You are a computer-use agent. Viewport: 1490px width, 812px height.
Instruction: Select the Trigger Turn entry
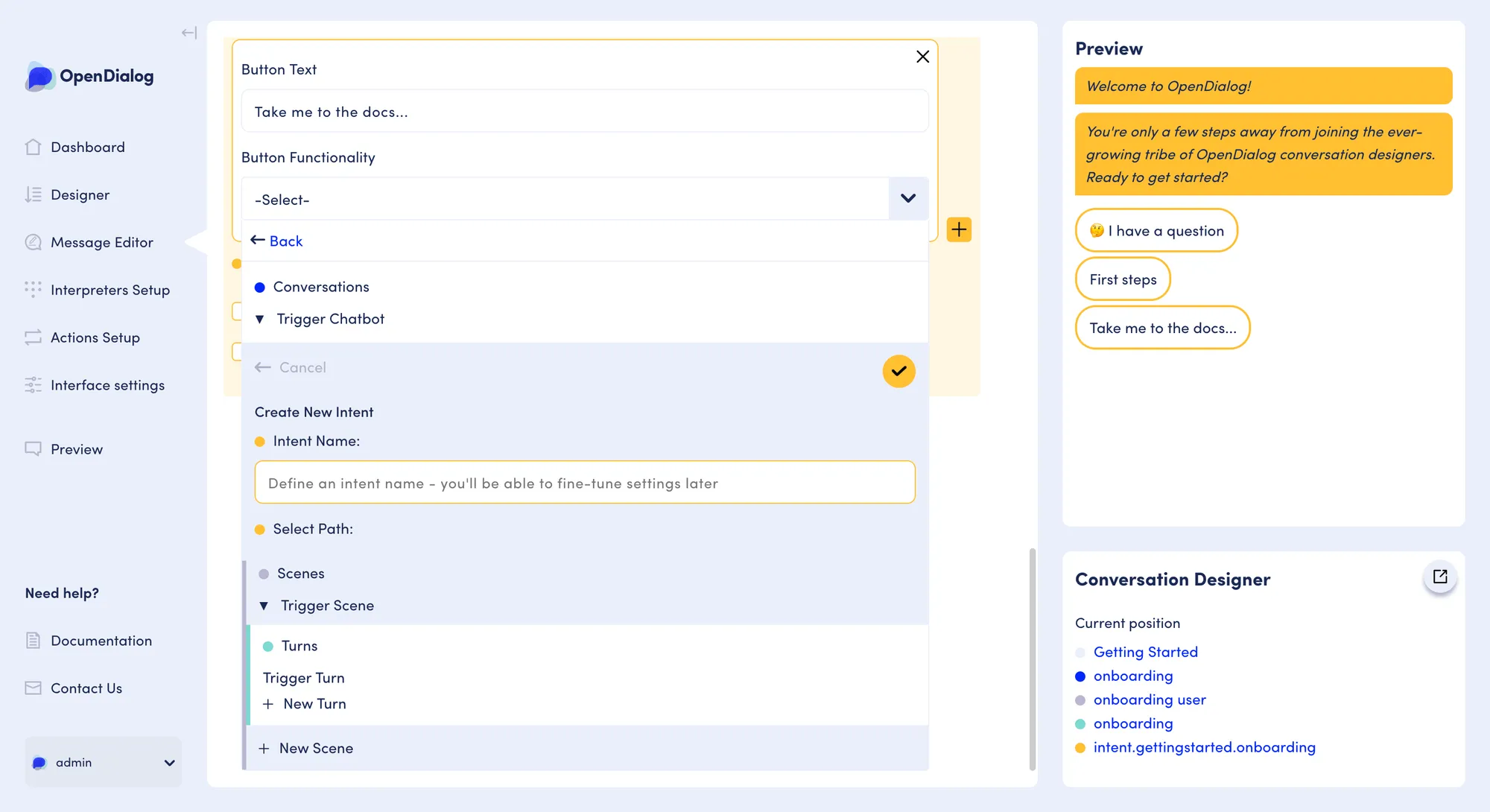coord(303,678)
